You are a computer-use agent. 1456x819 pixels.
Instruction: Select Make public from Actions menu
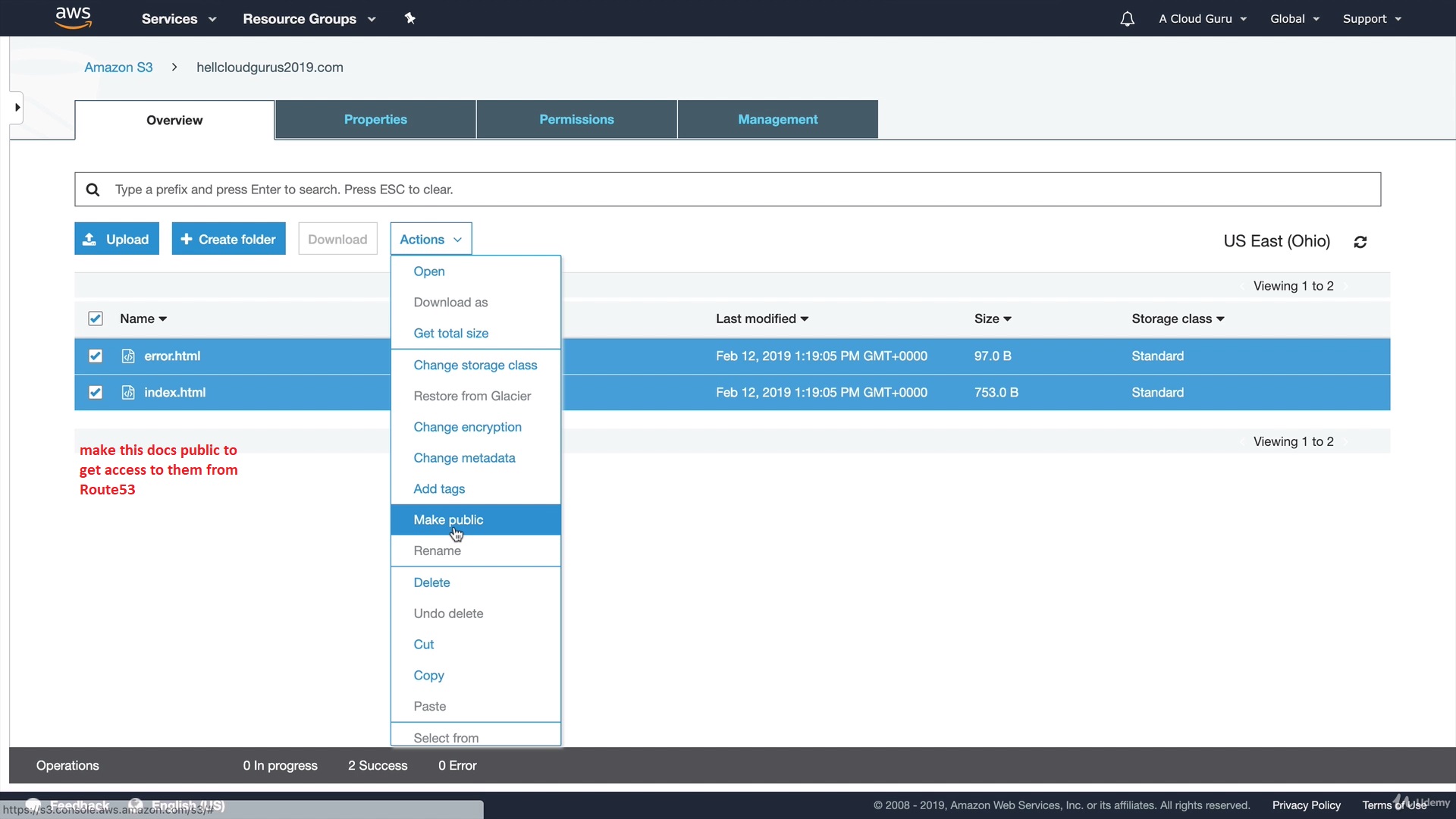pos(448,519)
